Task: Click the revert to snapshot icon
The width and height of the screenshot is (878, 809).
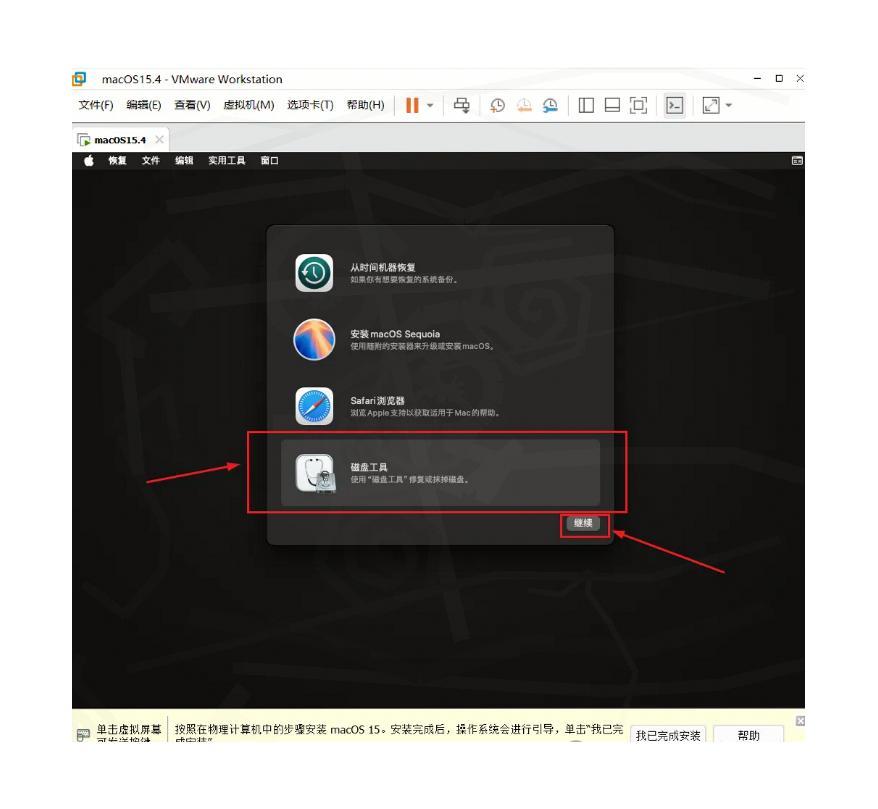Action: (x=524, y=105)
